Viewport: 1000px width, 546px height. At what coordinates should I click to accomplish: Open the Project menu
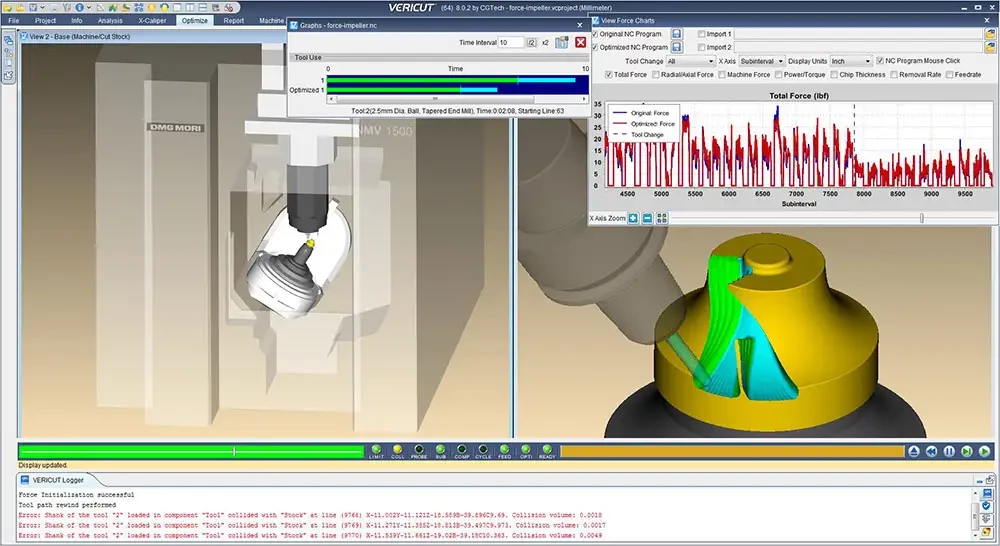click(x=45, y=20)
